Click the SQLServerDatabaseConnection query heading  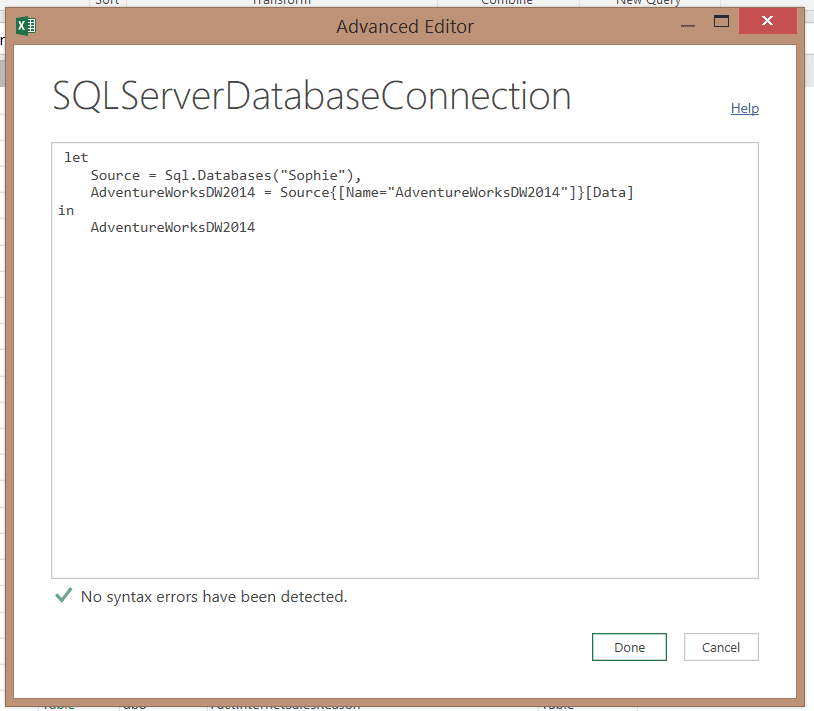(311, 96)
